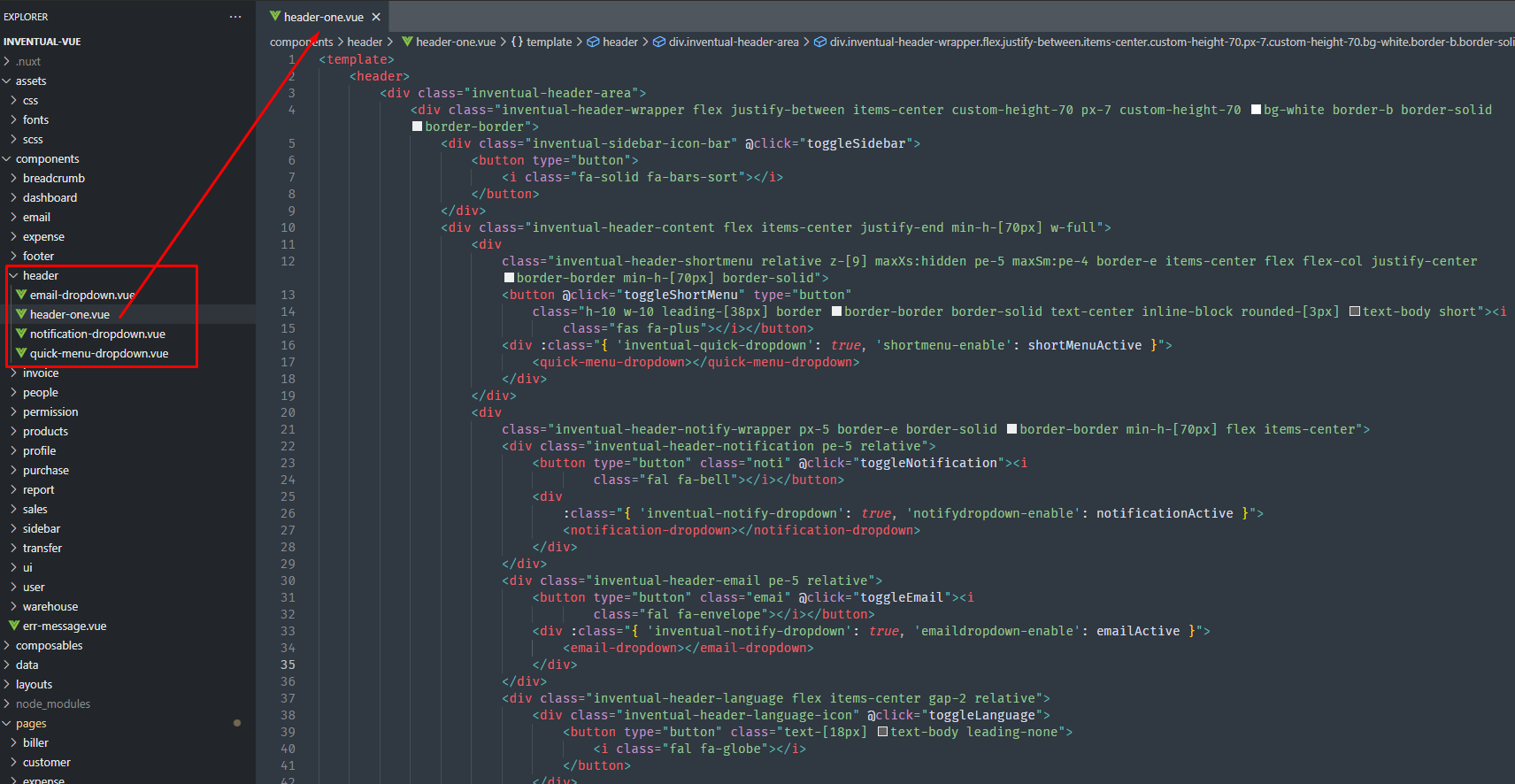This screenshot has width=1515, height=784.
Task: Click Vue icon of header-one.vue in explorer
Action: [x=21, y=314]
